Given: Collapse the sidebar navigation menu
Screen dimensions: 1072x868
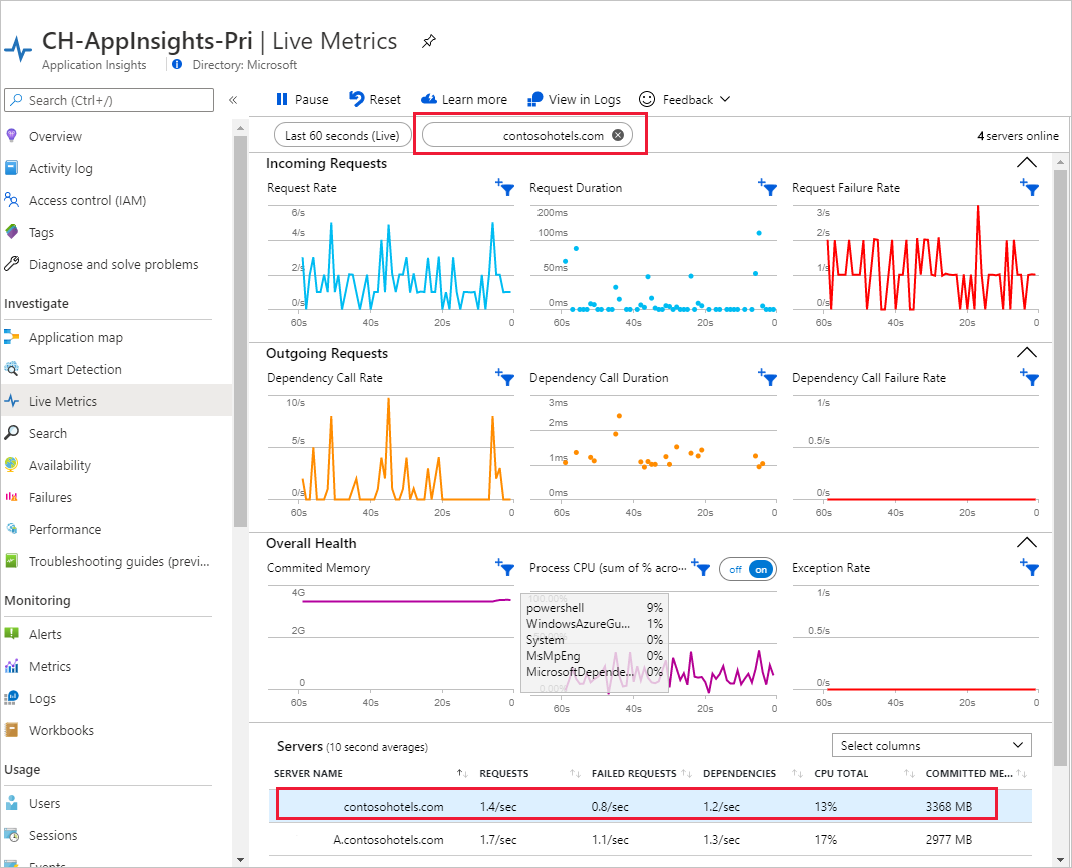Looking at the screenshot, I should [x=232, y=100].
